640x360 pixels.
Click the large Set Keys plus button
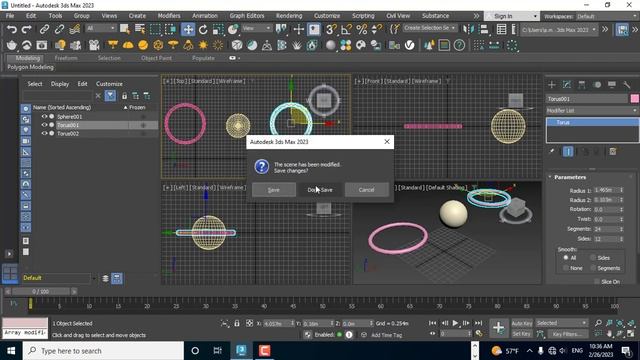click(498, 328)
